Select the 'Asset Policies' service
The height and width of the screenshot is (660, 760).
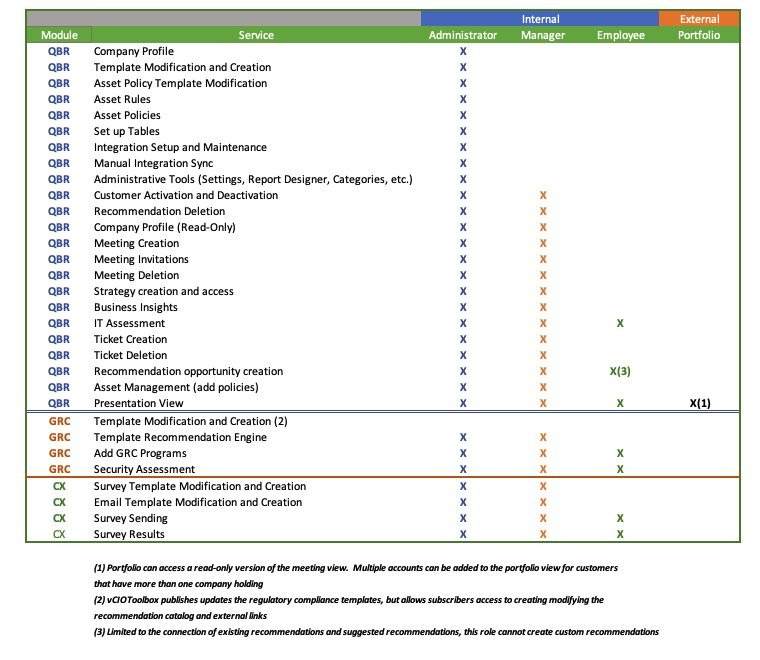pyautogui.click(x=127, y=115)
